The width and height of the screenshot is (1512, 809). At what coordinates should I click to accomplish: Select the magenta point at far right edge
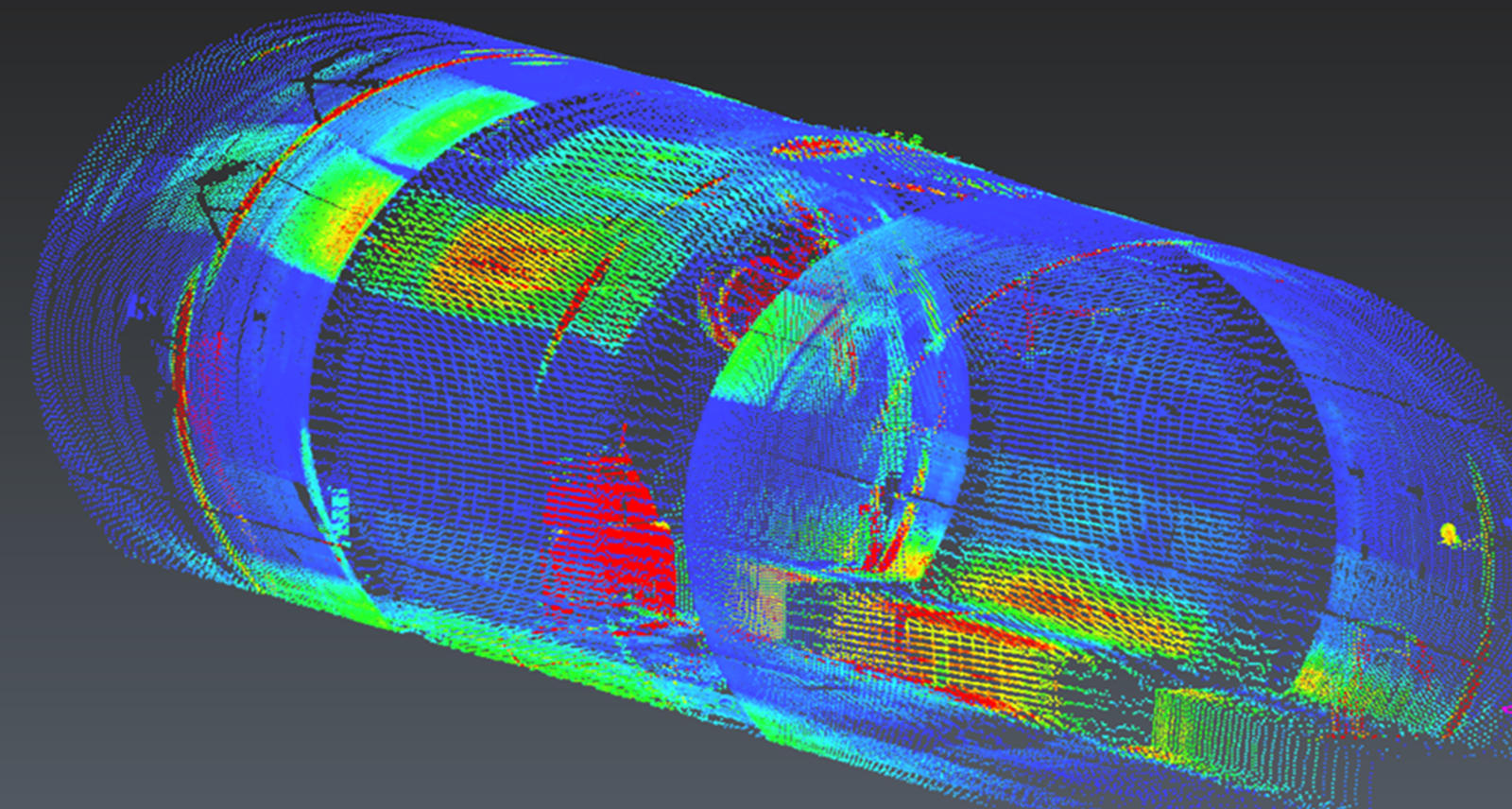coord(1506,707)
